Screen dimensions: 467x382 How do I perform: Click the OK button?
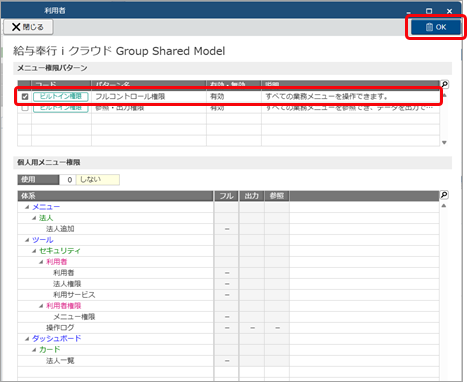click(436, 27)
